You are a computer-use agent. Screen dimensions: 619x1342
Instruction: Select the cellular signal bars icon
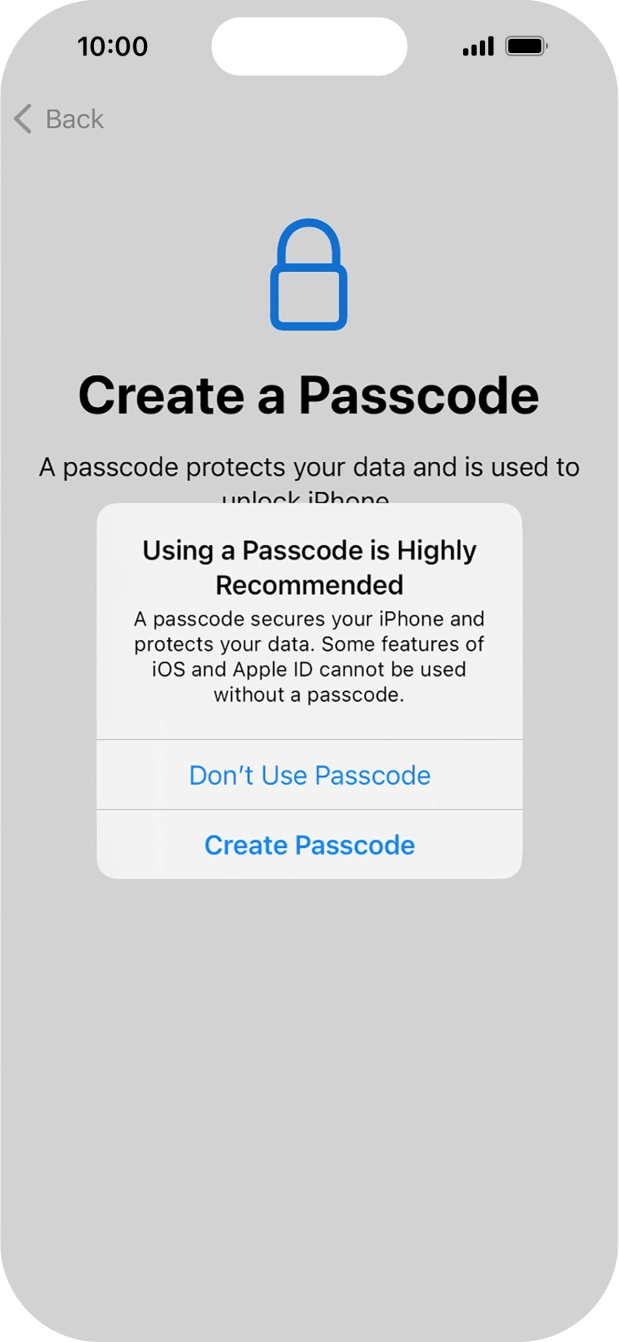[475, 46]
